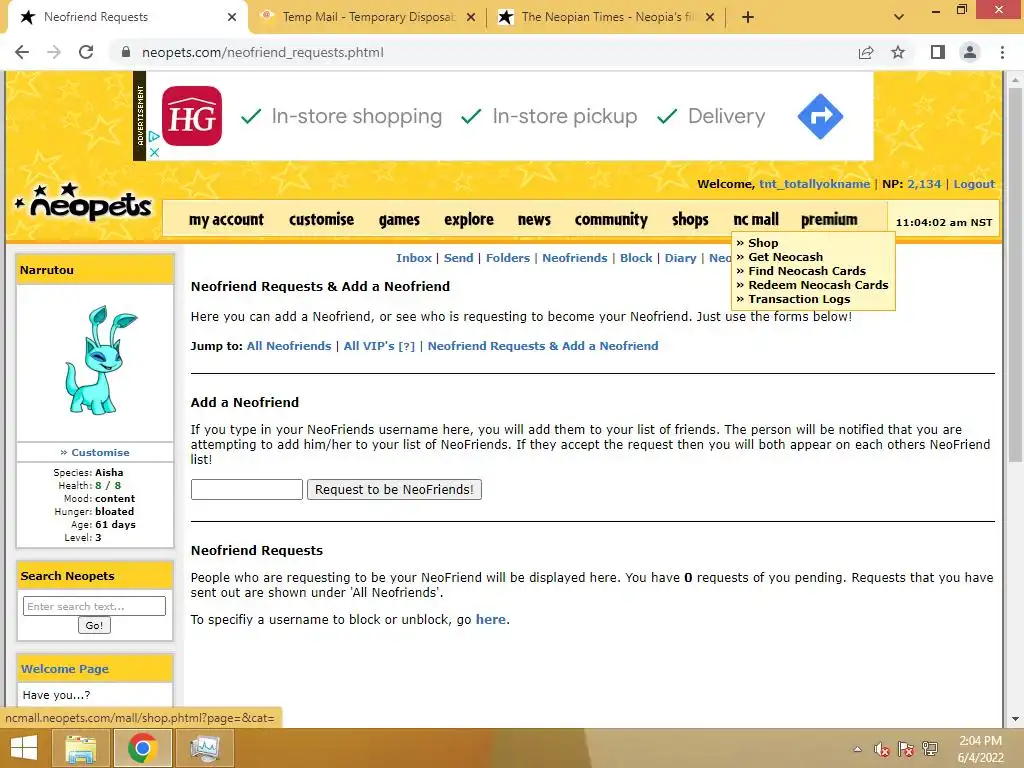This screenshot has height=768, width=1024.
Task: Click the HG advertisement logo
Action: (191, 116)
